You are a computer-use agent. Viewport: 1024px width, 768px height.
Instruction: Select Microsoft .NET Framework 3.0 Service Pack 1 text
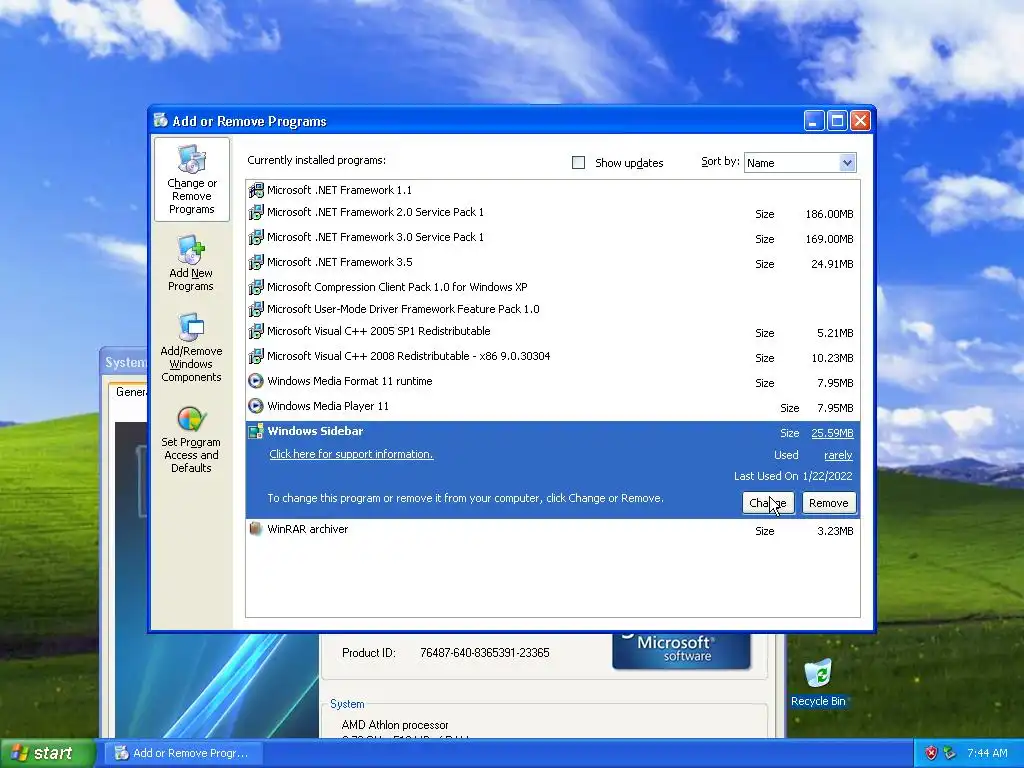pyautogui.click(x=376, y=237)
